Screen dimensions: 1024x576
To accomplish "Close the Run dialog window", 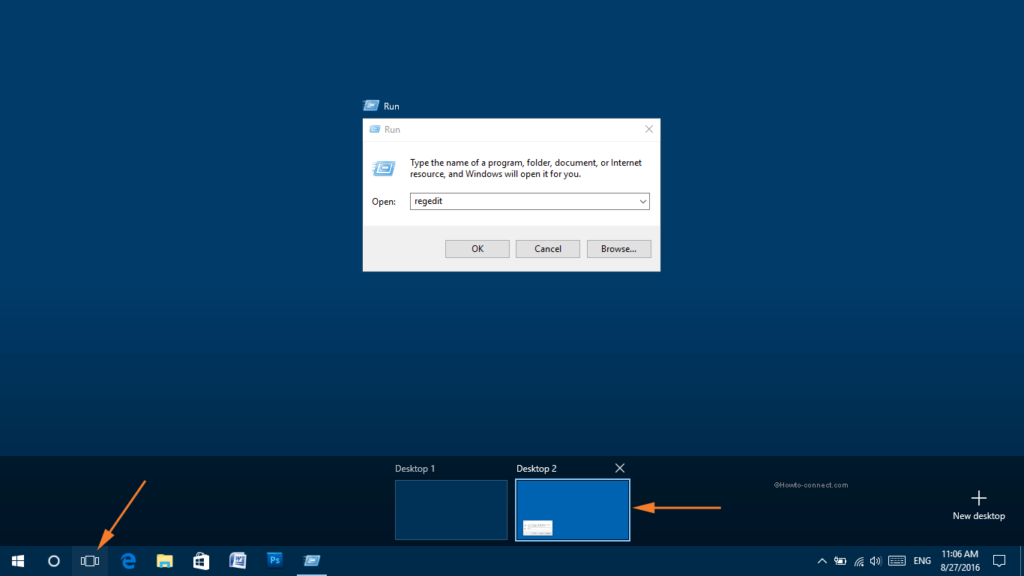I will coord(648,129).
